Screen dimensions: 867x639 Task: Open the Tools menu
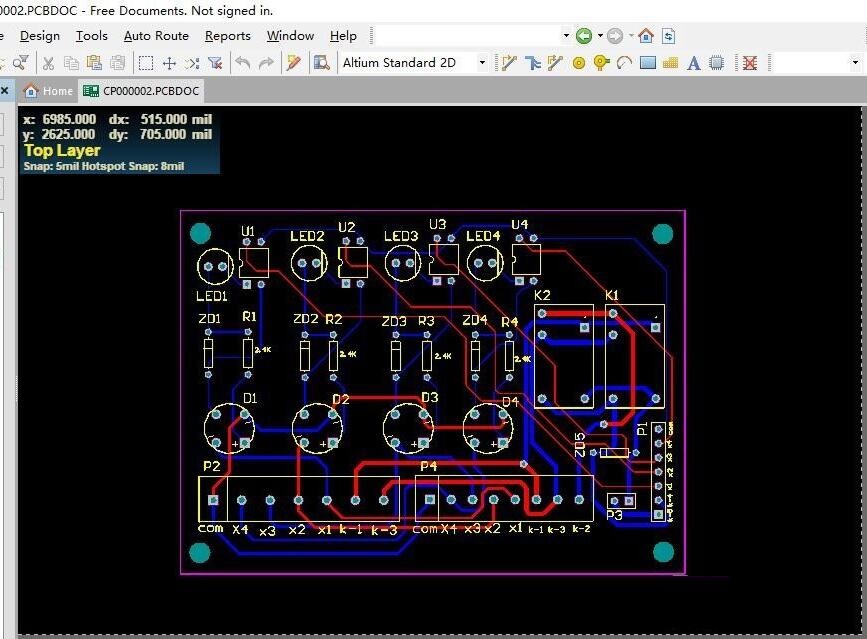tap(92, 36)
